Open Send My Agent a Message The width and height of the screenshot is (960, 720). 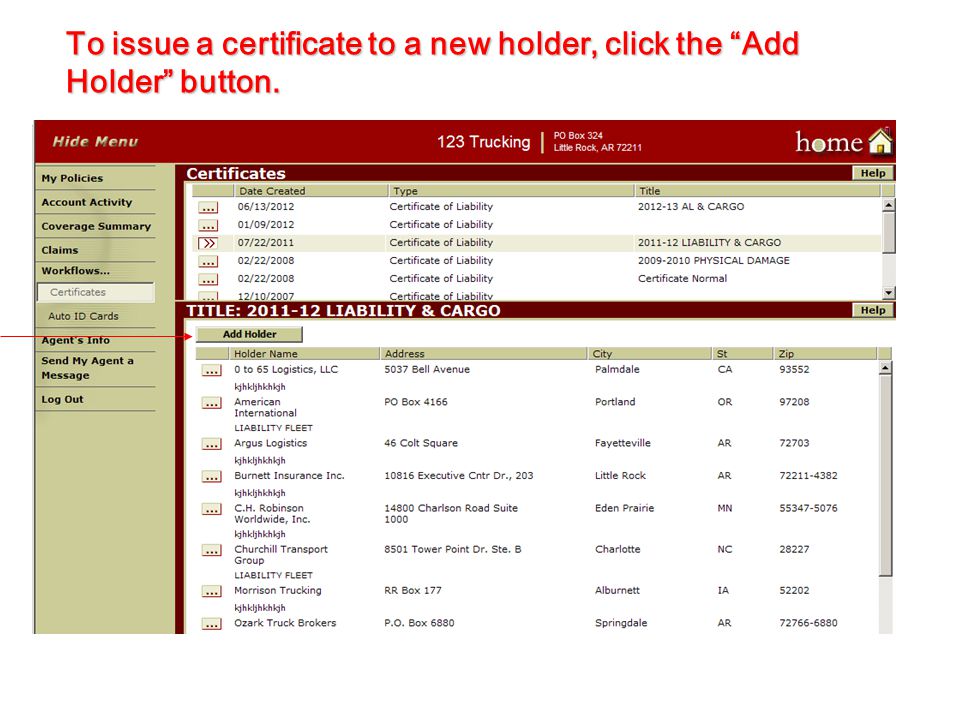88,368
